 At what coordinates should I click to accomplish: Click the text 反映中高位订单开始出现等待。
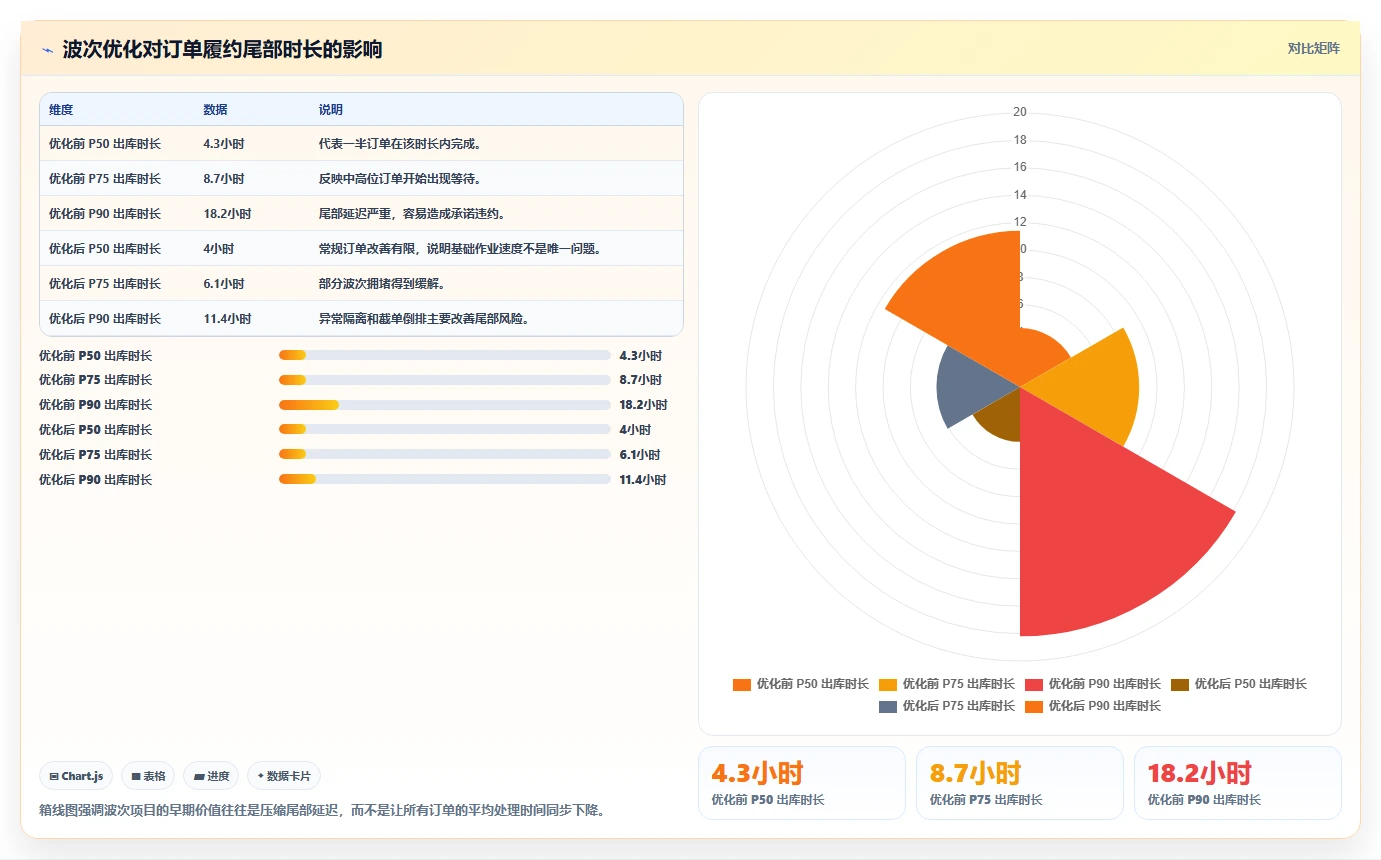click(401, 179)
